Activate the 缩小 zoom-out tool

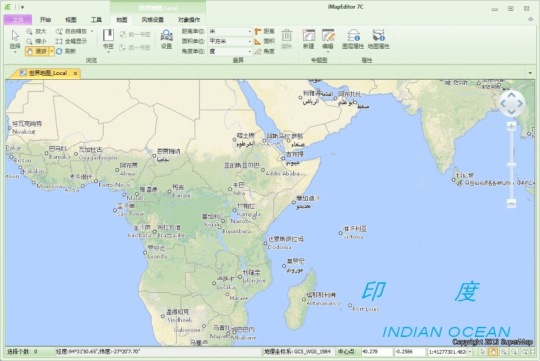(36, 41)
